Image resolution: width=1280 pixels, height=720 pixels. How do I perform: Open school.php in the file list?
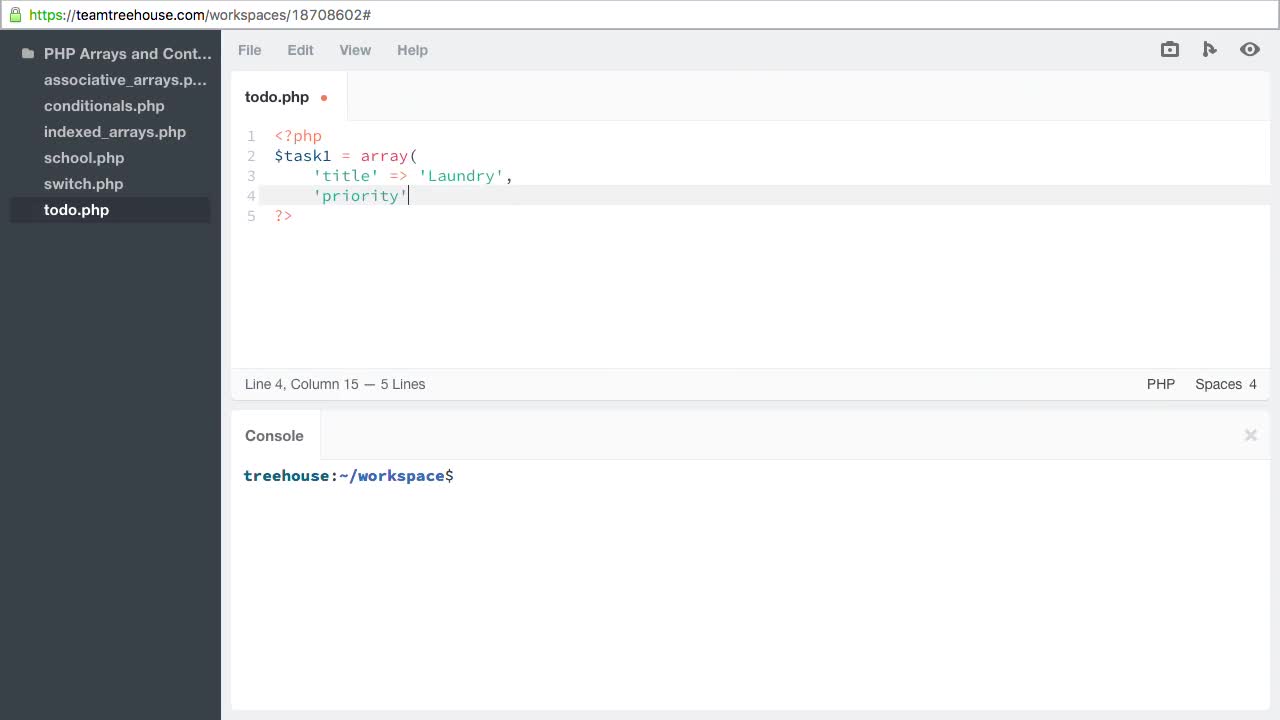coord(83,158)
